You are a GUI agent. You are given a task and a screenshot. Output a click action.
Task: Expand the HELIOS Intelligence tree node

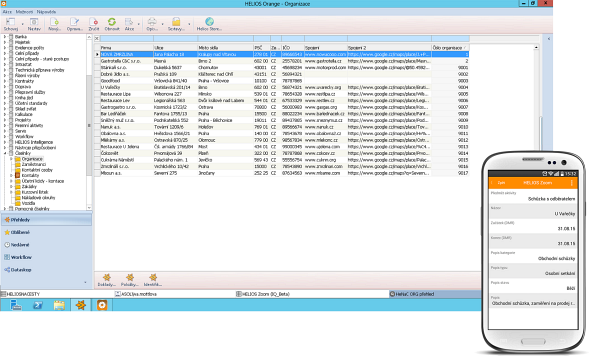(x=5, y=142)
